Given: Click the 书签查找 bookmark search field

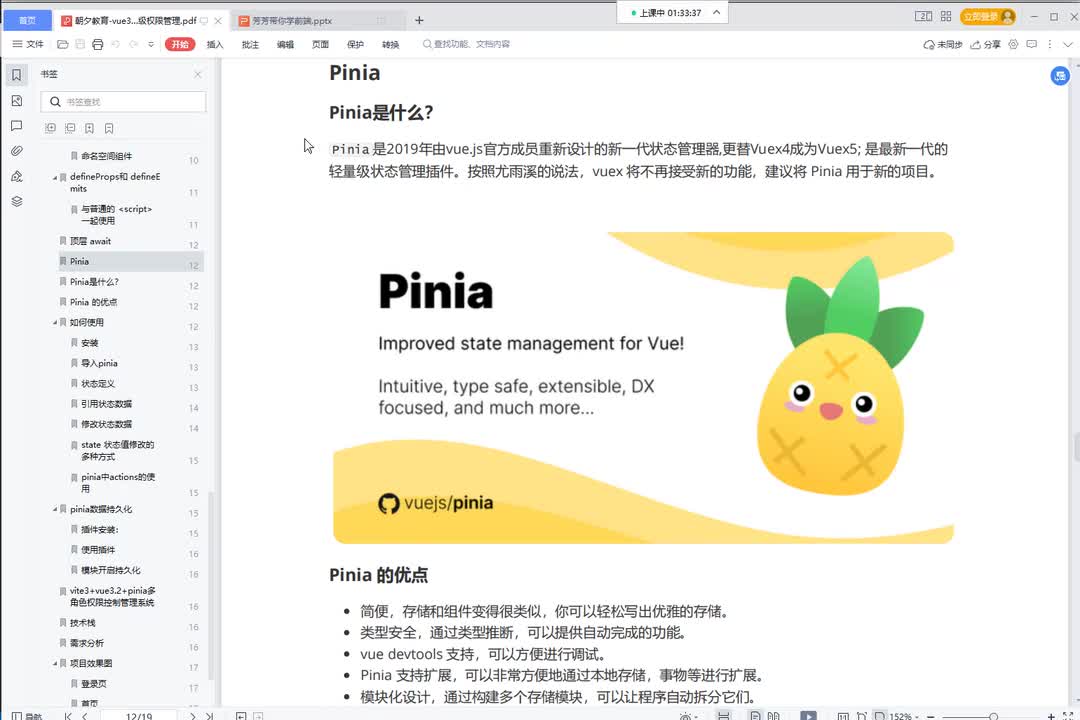Looking at the screenshot, I should pos(123,102).
